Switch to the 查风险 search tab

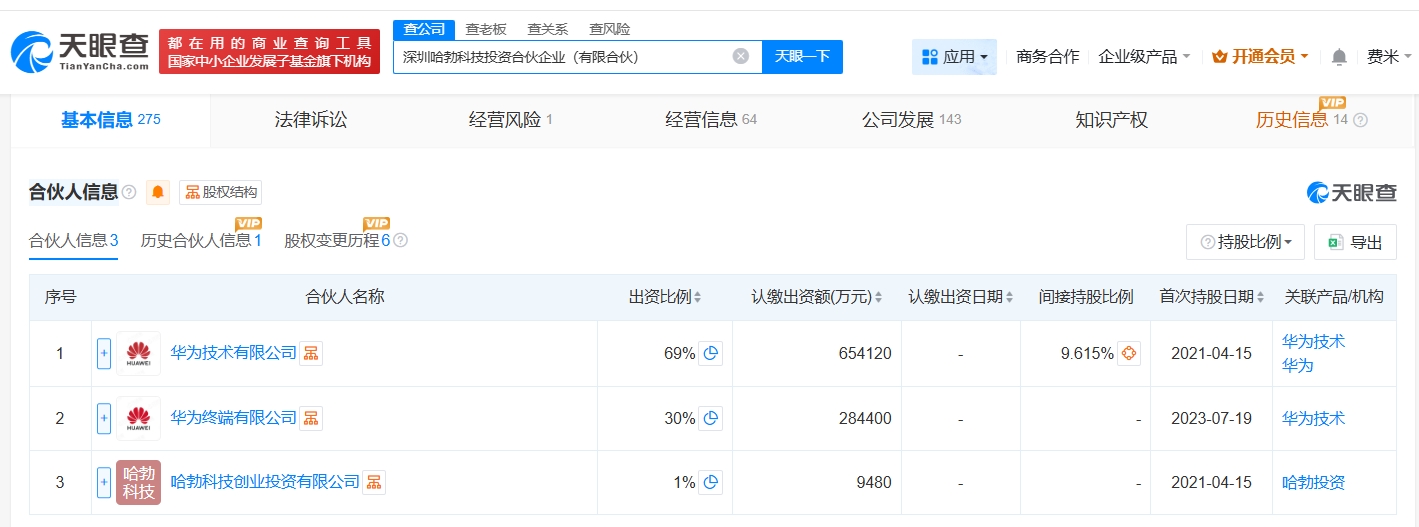pos(609,29)
